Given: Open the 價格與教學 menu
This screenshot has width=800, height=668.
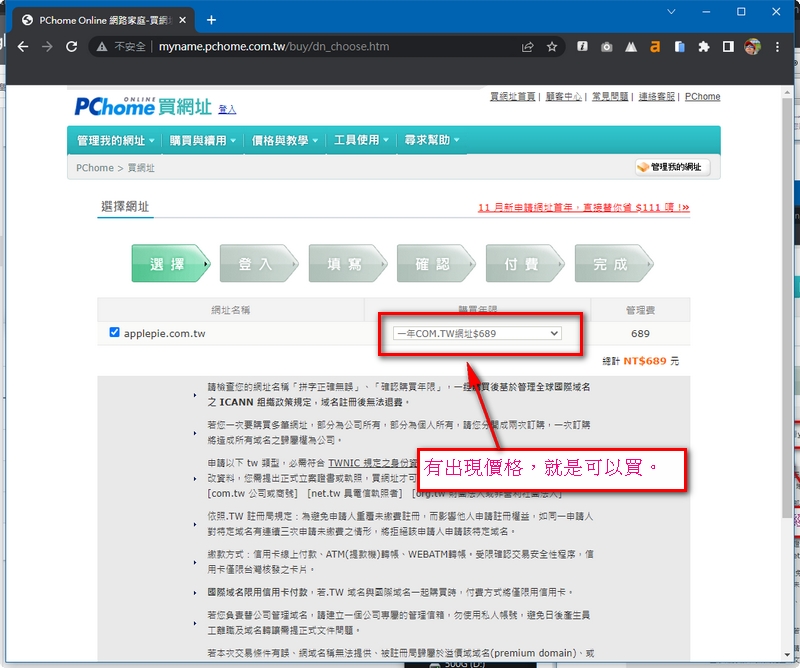Looking at the screenshot, I should pos(285,141).
